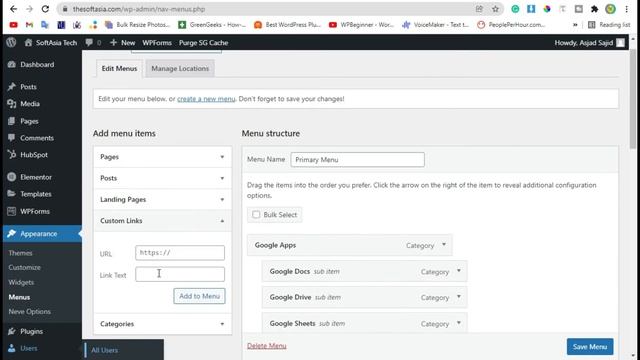This screenshot has height=360, width=640.
Task: Expand Google Apps menu item settings
Action: click(x=444, y=245)
